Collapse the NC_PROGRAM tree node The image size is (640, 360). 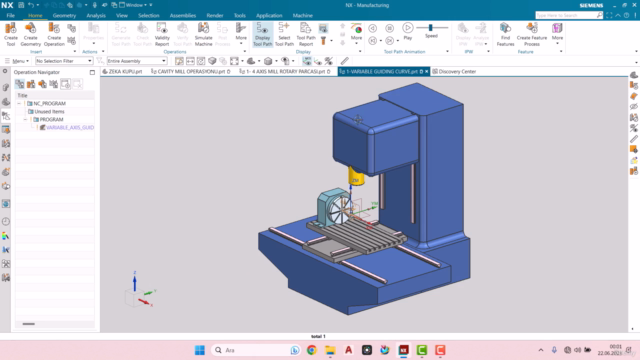pyautogui.click(x=19, y=104)
